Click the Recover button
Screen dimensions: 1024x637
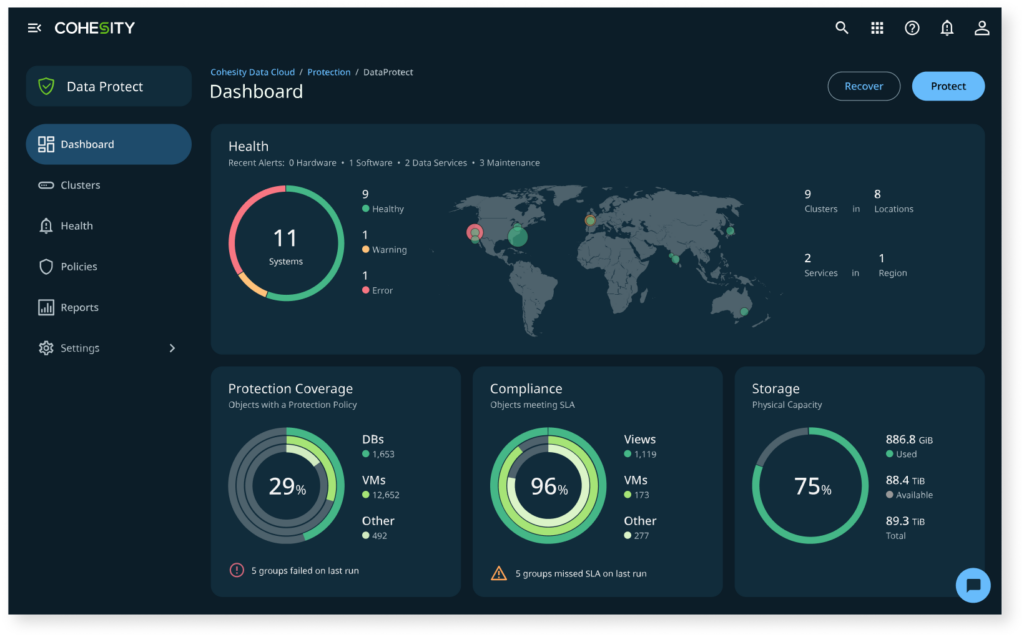pyautogui.click(x=863, y=86)
